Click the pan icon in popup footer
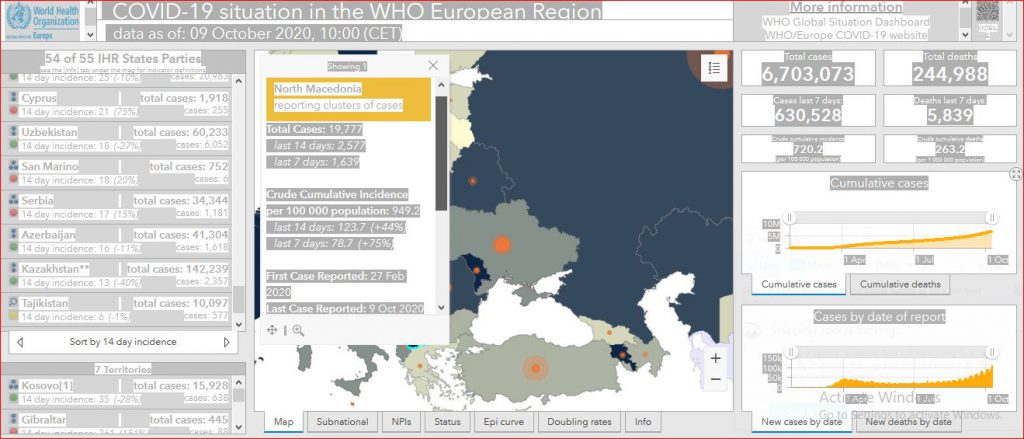This screenshot has height=439, width=1024. click(x=272, y=330)
